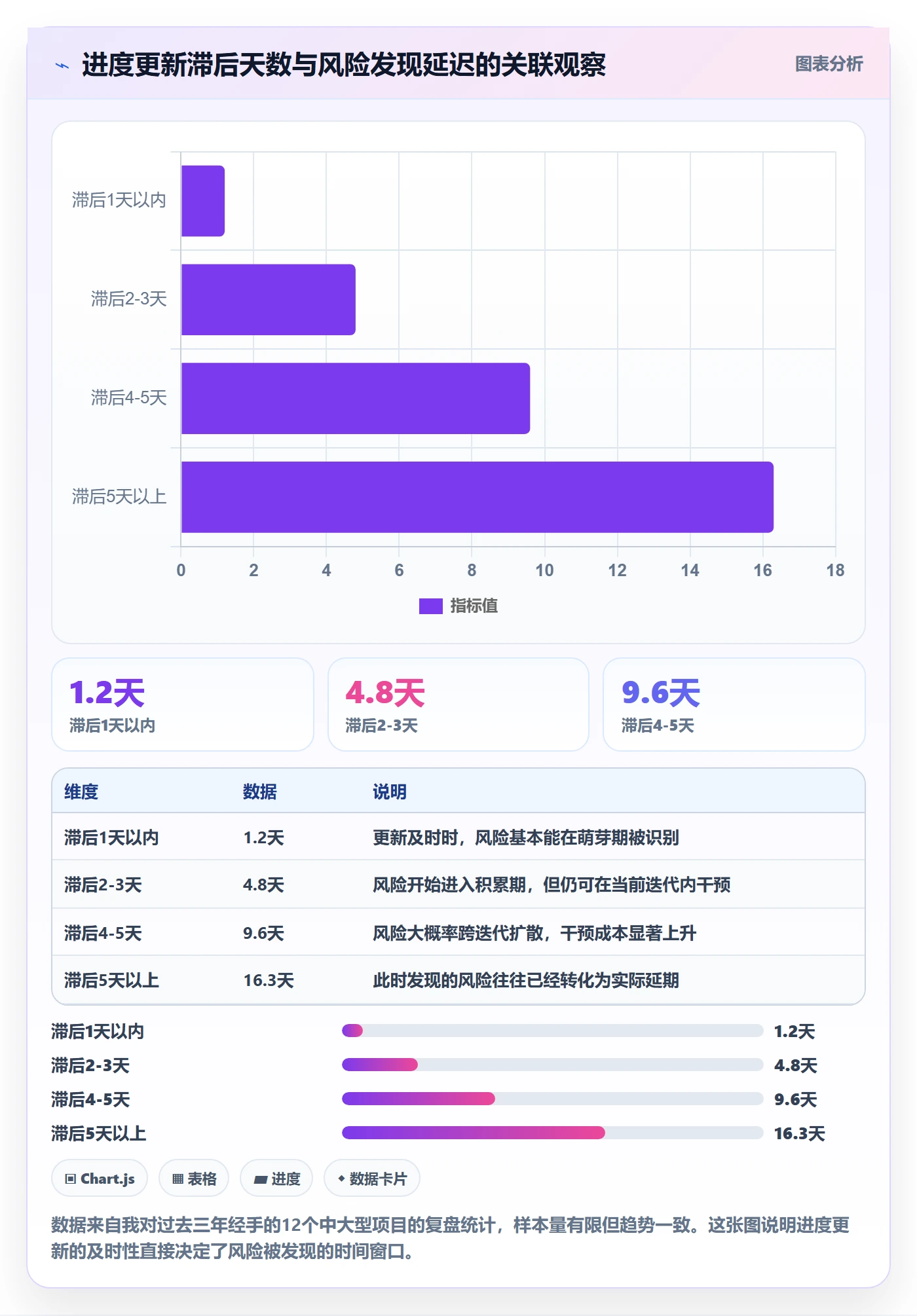Click the 图表分析 label in header
The image size is (917, 1316).
tap(829, 64)
